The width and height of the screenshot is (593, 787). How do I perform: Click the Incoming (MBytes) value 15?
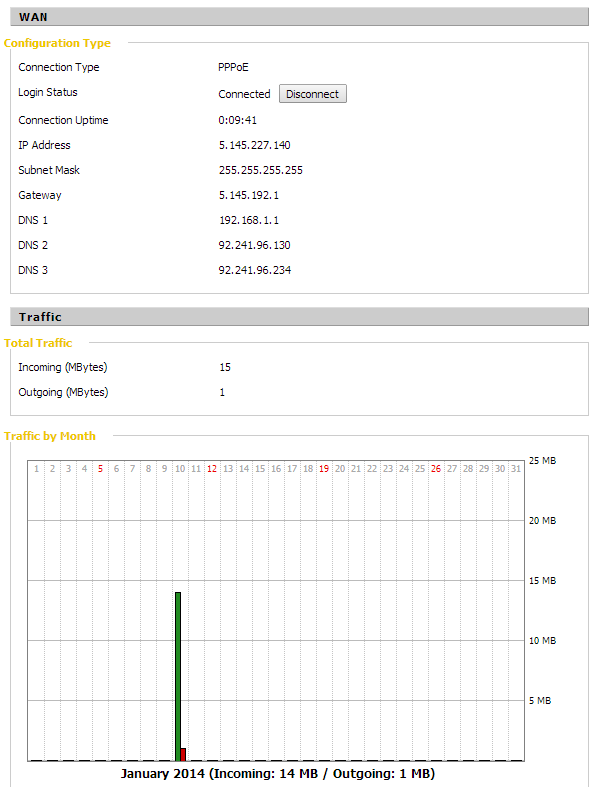coord(224,367)
